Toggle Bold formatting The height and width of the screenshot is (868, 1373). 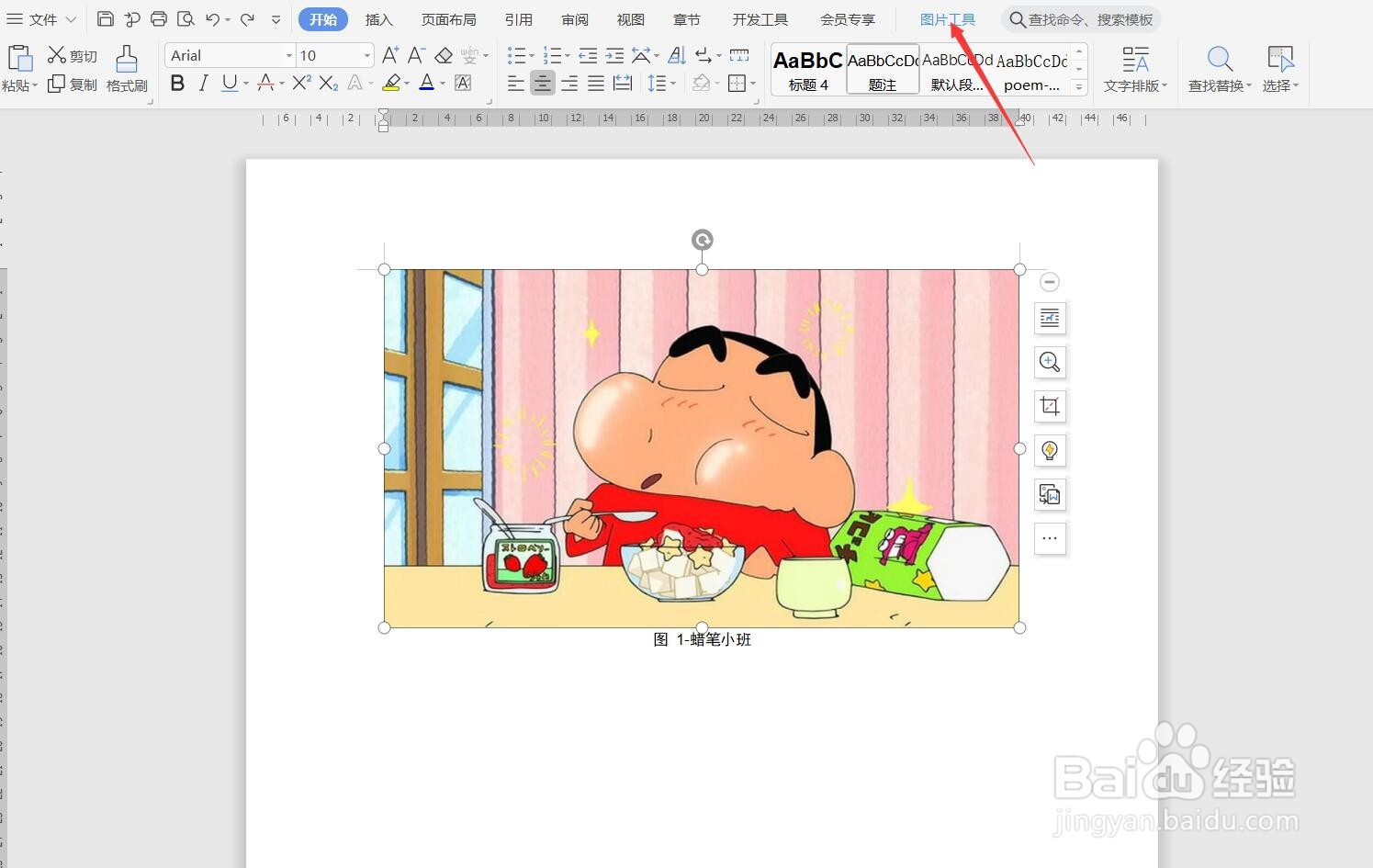pyautogui.click(x=177, y=84)
